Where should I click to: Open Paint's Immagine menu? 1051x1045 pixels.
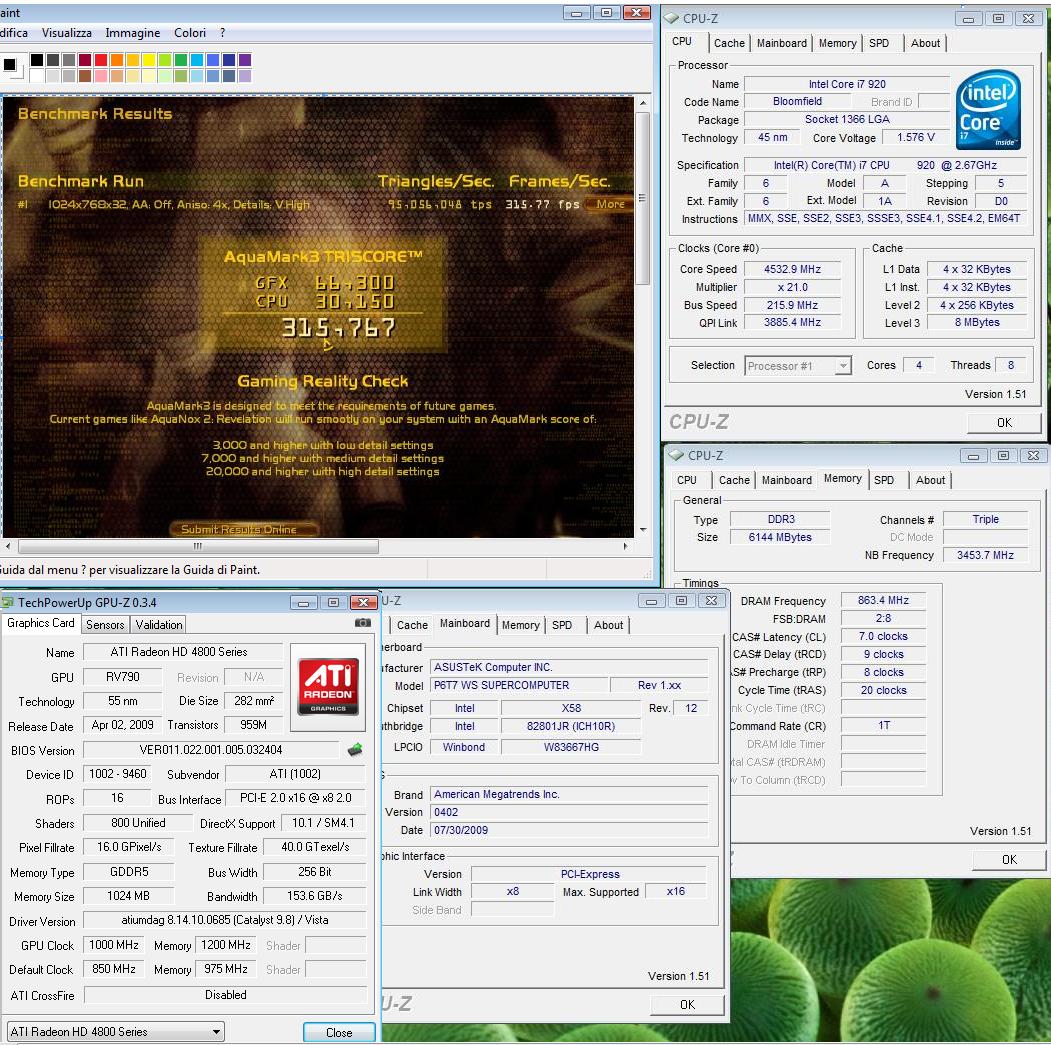(133, 33)
